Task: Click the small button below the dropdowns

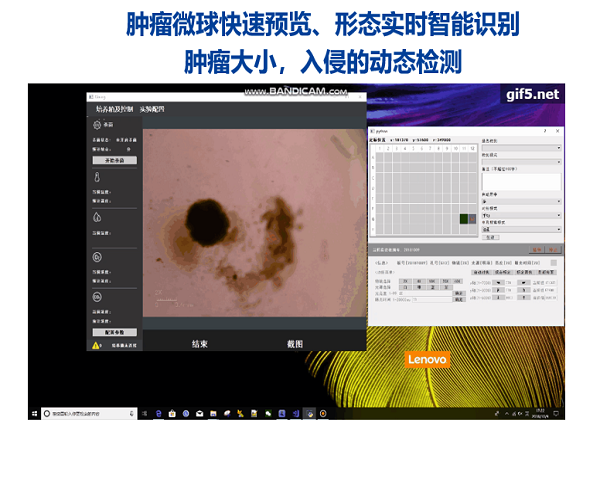Action: coord(491,237)
